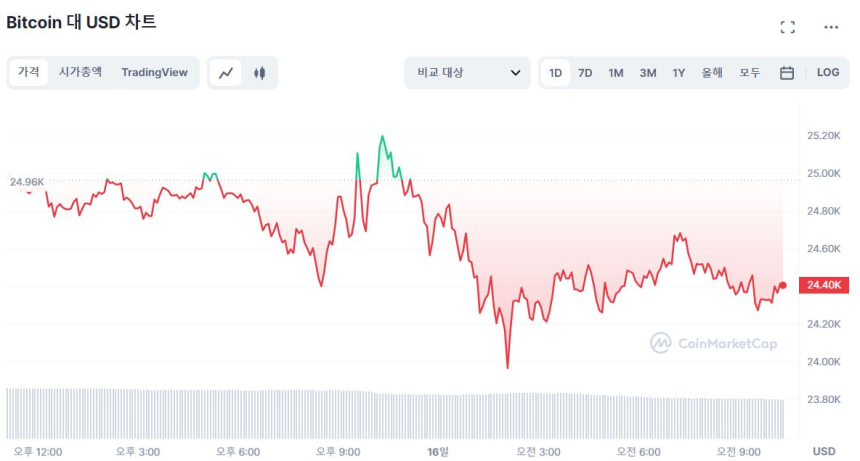
Task: Toggle the LOG scale
Action: pos(828,73)
